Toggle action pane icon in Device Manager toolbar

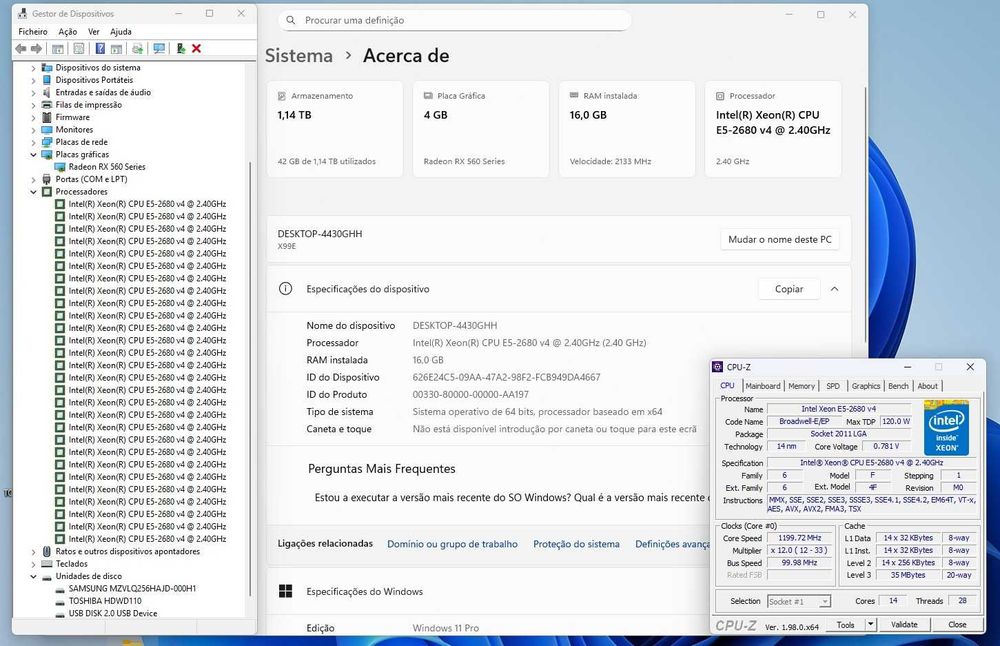click(x=116, y=48)
